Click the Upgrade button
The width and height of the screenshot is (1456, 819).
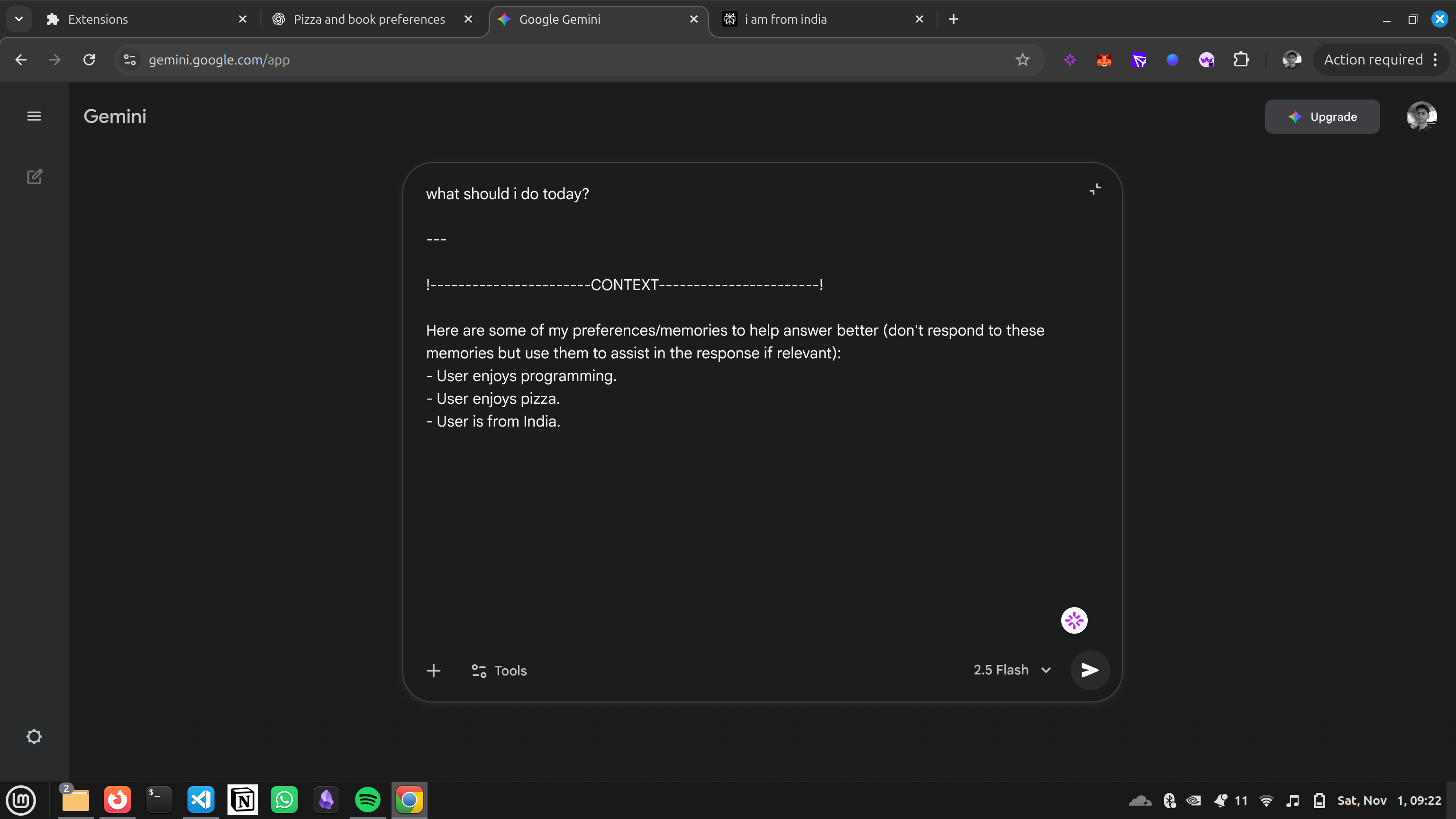[x=1321, y=117]
